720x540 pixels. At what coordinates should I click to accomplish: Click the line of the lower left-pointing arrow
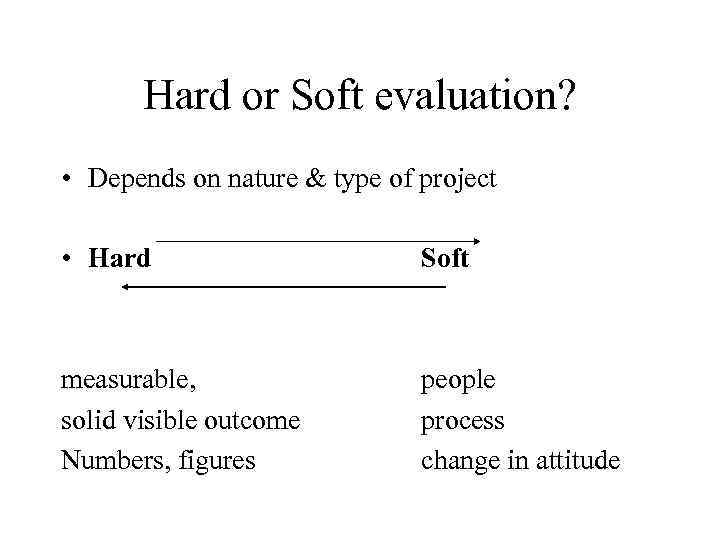(x=285, y=287)
